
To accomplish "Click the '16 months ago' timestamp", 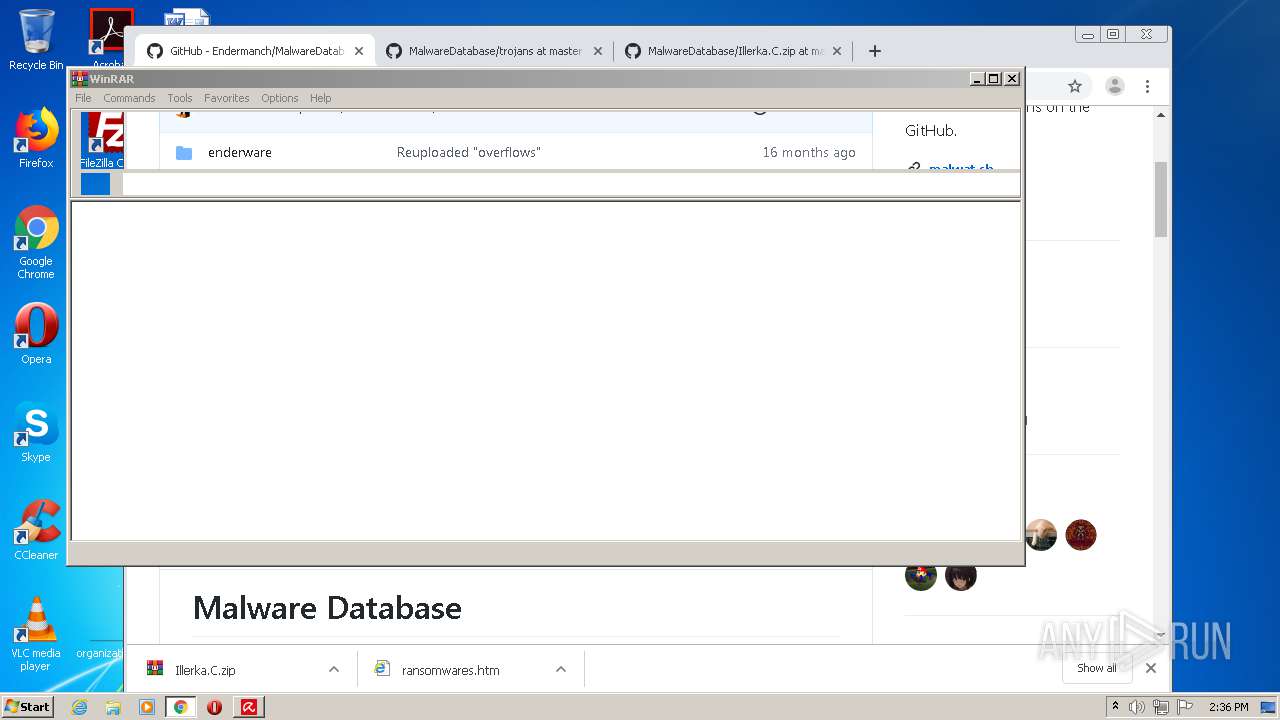I will point(809,152).
